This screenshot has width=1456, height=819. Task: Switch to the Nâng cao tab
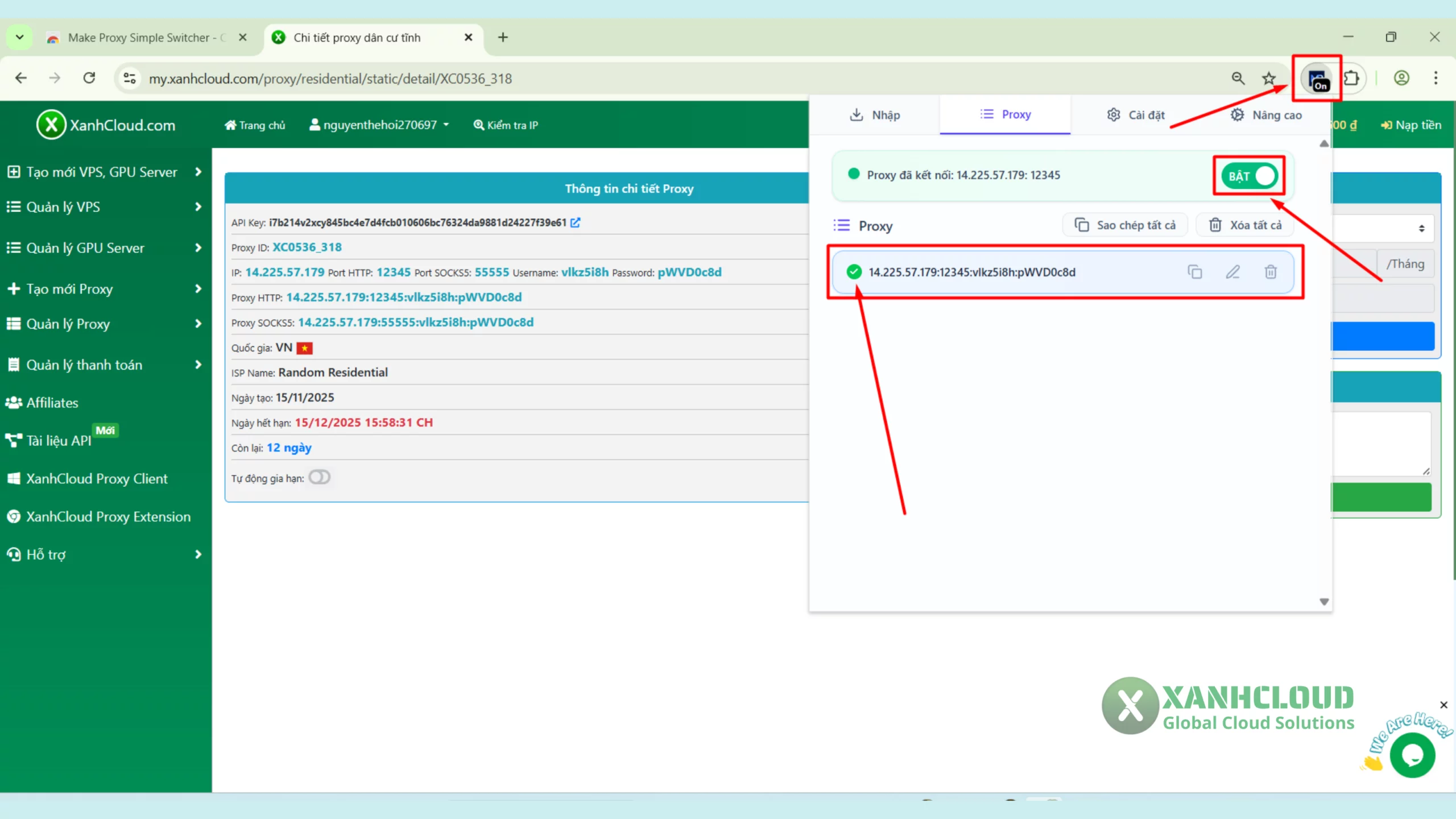tap(1267, 114)
